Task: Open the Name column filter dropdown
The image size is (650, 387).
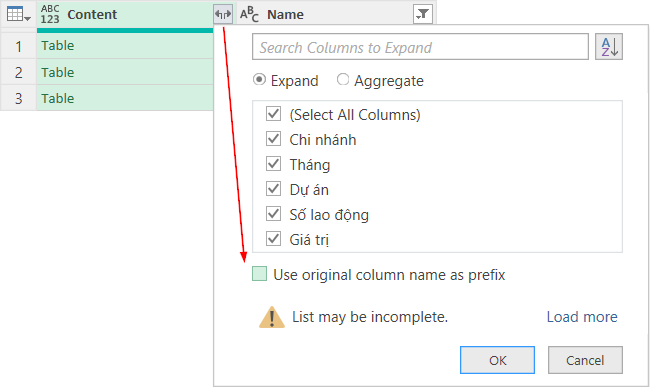Action: point(423,15)
